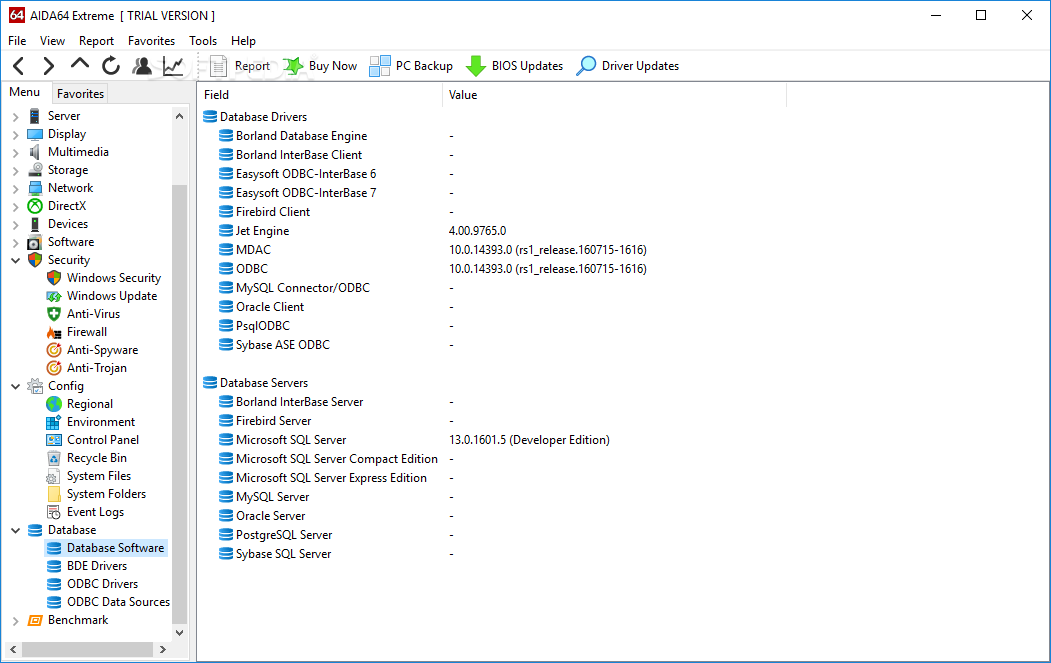
Task: Select the ODBC Drivers tree item
Action: click(x=92, y=584)
